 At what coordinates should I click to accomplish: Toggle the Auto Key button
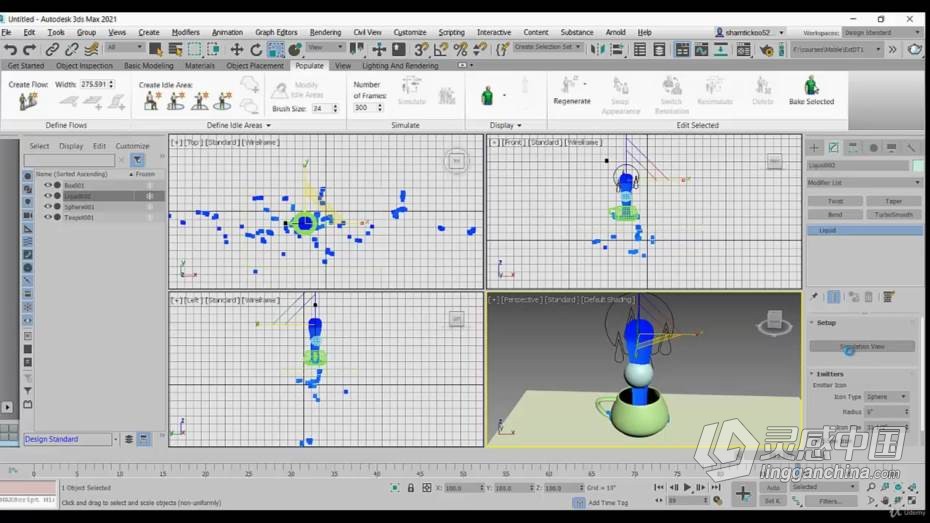click(773, 487)
